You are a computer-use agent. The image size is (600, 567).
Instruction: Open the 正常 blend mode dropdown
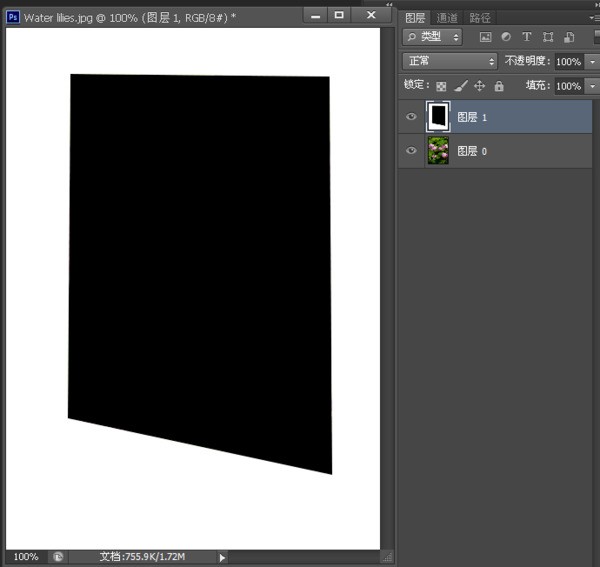[x=450, y=61]
